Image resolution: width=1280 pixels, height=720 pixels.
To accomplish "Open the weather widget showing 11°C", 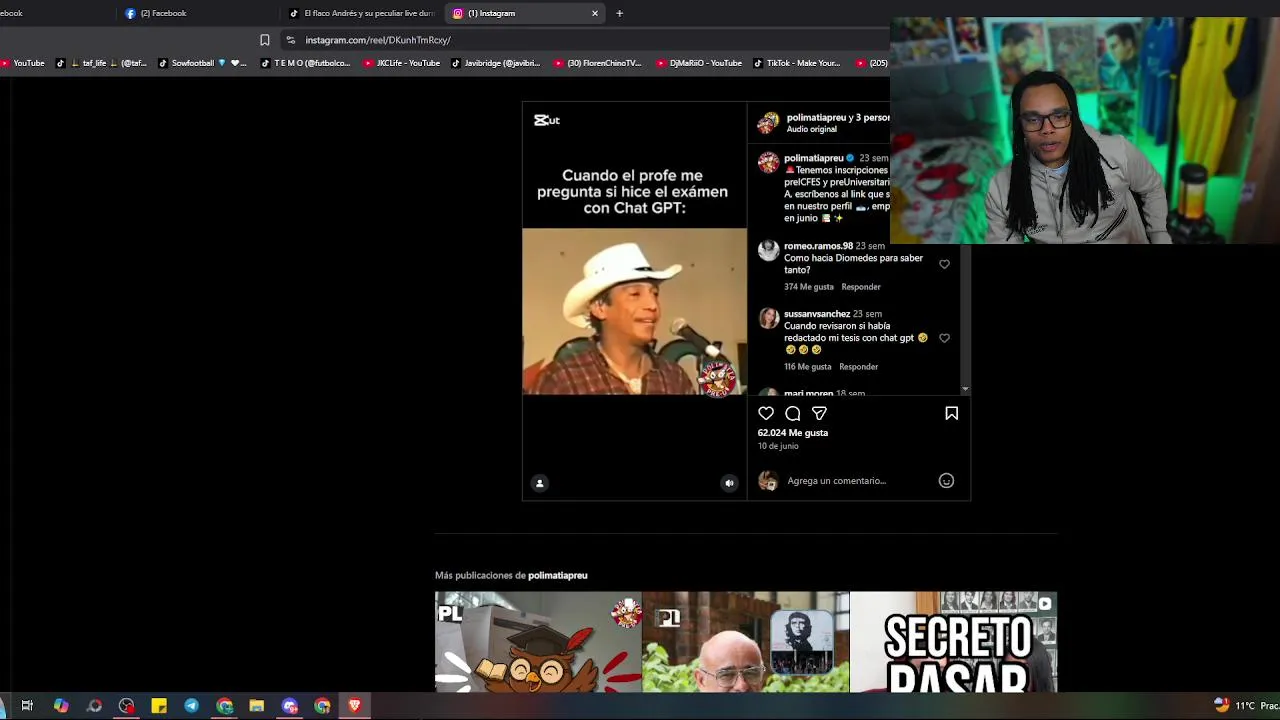I will click(x=1246, y=706).
